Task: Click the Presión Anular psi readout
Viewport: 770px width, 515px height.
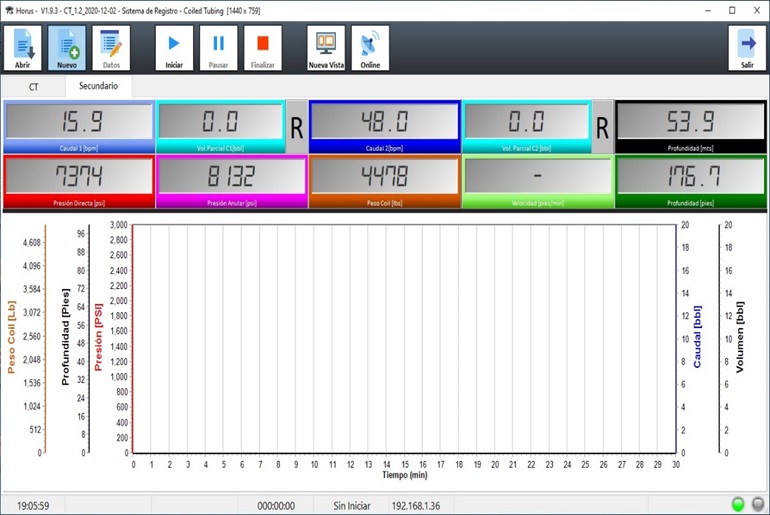Action: click(x=231, y=178)
